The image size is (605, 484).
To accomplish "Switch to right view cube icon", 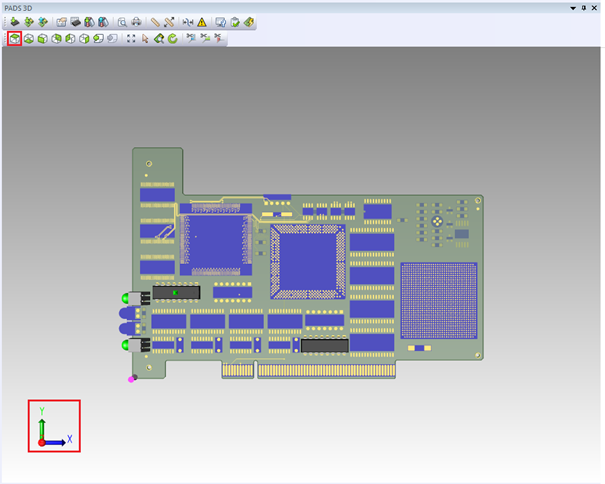I will click(84, 39).
